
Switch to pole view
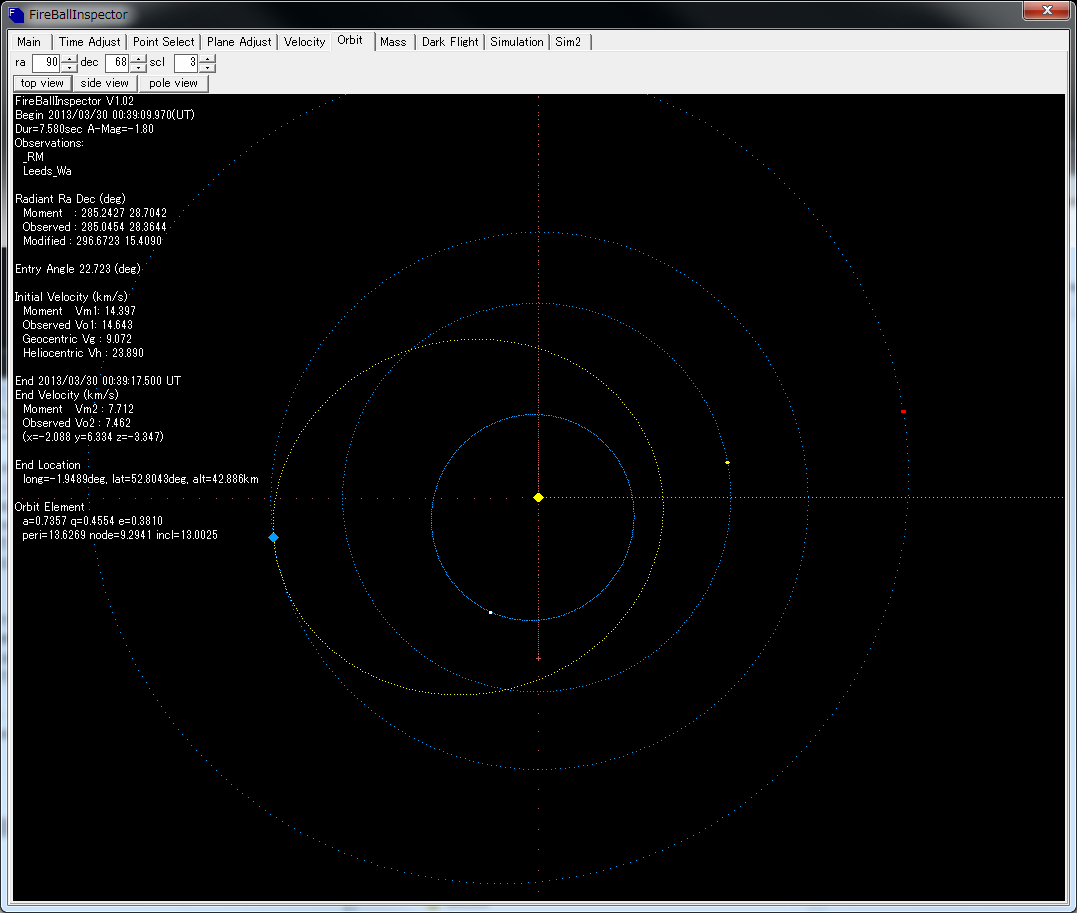[x=173, y=83]
